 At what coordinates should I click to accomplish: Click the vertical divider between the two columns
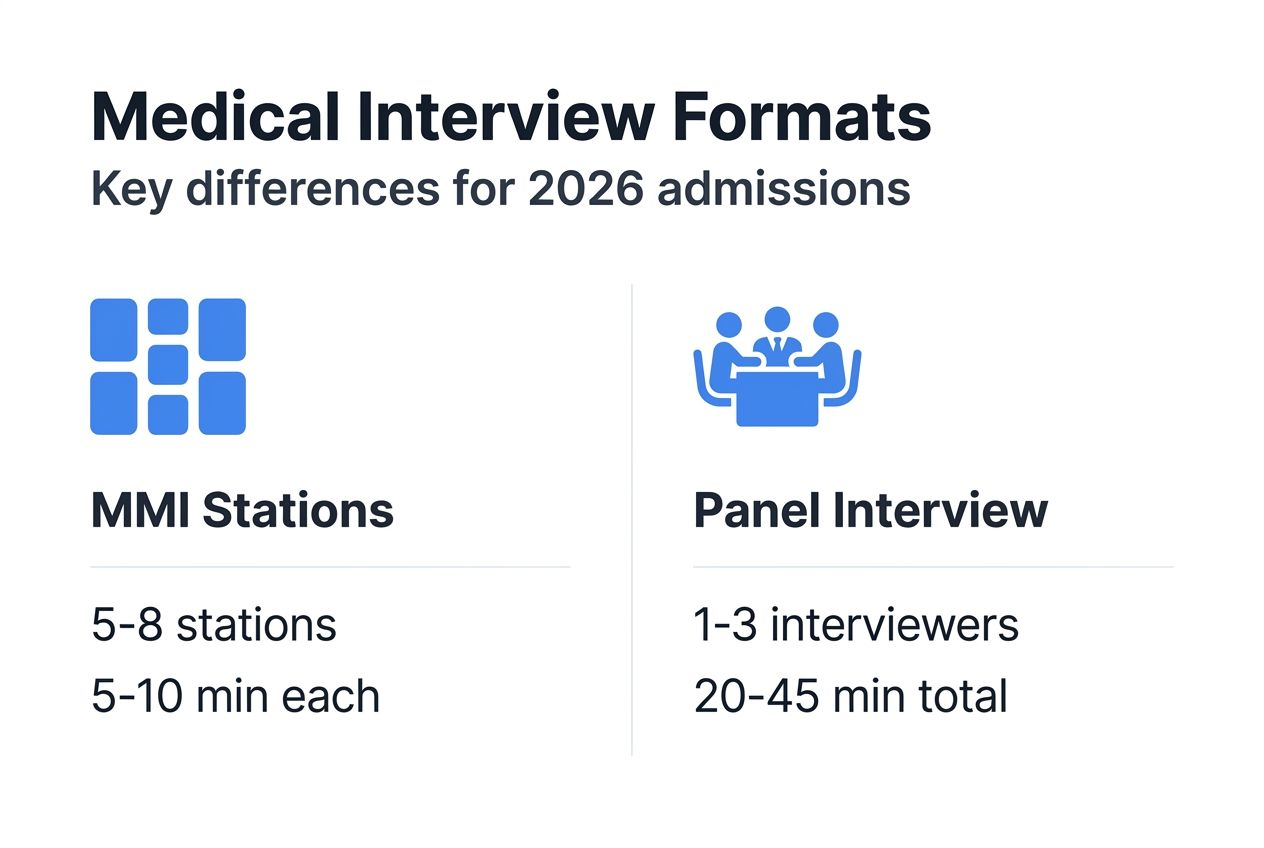pyautogui.click(x=632, y=520)
